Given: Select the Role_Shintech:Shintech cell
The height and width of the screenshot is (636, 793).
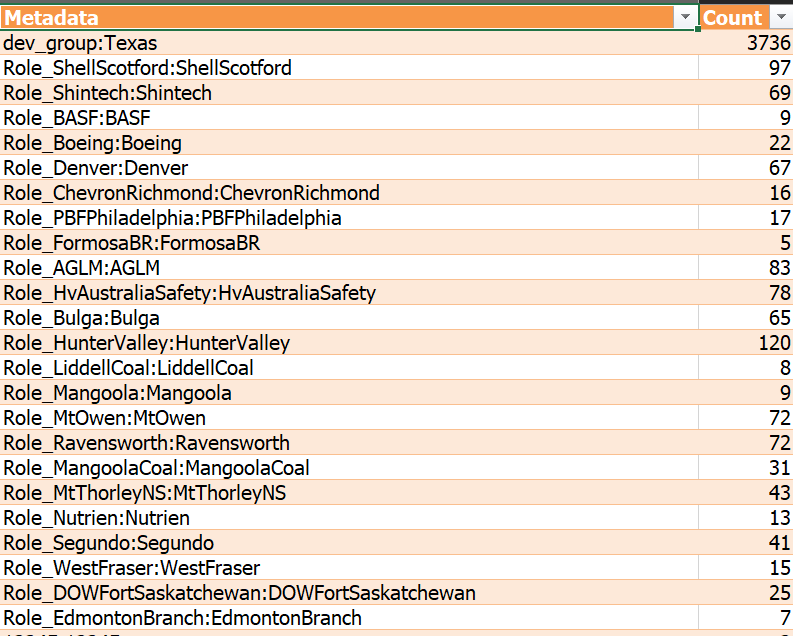Looking at the screenshot, I should click(x=349, y=93).
